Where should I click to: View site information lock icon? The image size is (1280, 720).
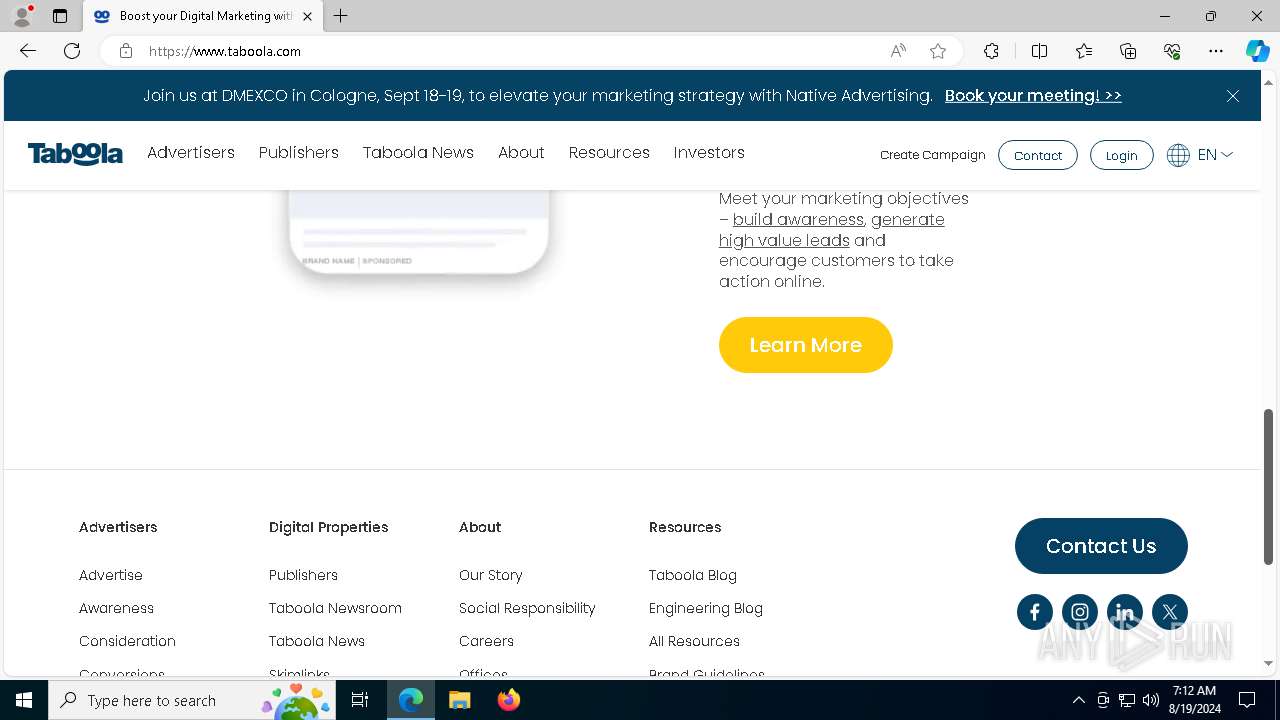click(126, 51)
